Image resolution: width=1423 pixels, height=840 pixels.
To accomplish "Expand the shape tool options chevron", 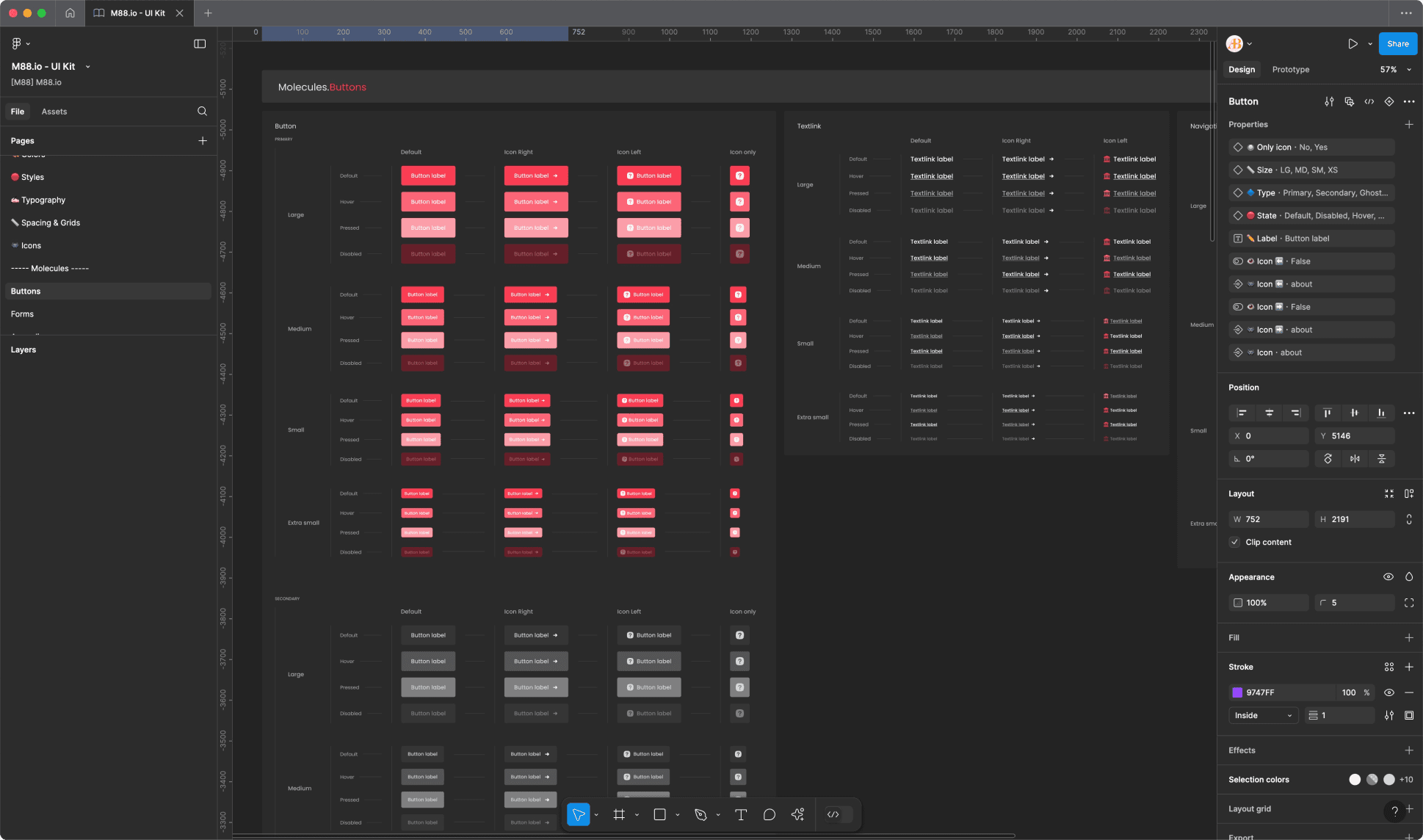I will click(x=677, y=814).
